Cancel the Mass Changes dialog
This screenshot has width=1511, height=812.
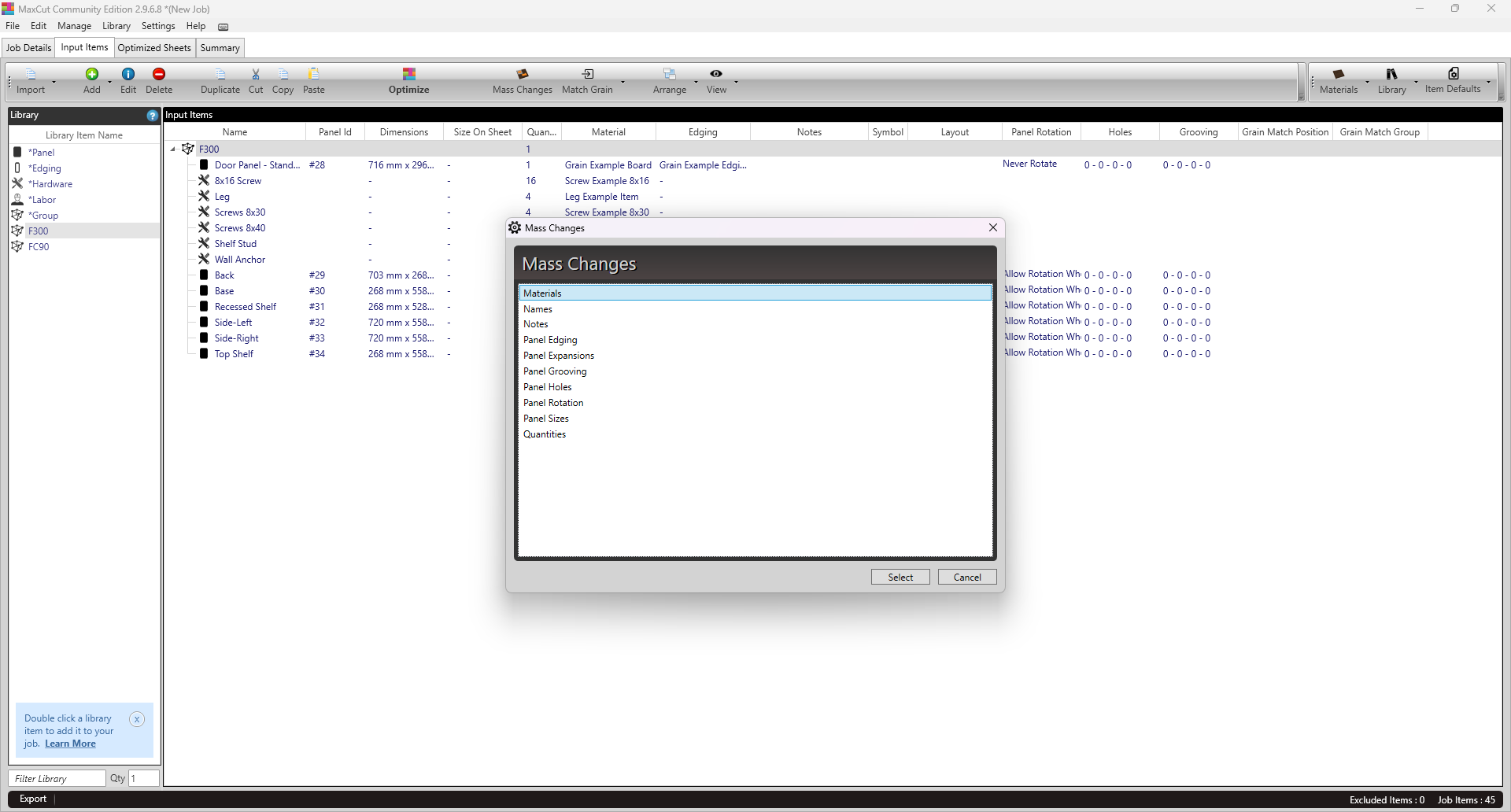(x=967, y=578)
